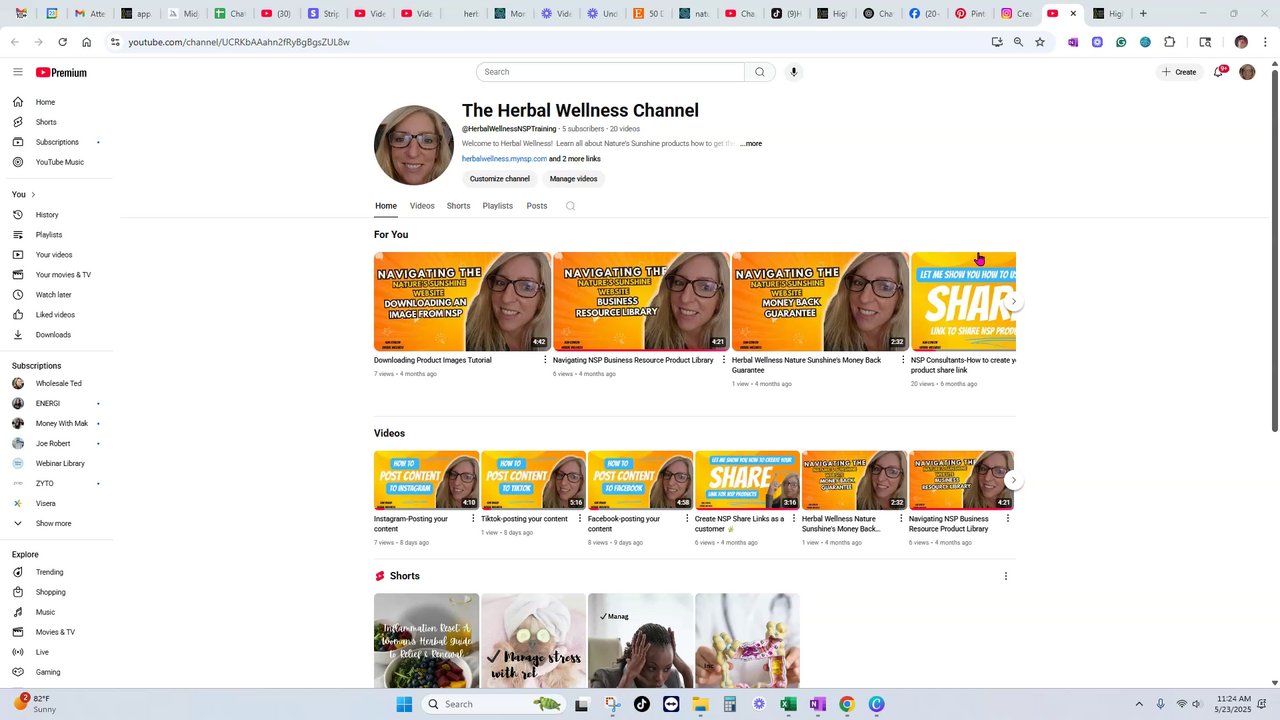Bookmark this page star icon
The image size is (1280, 720).
pyautogui.click(x=1040, y=42)
